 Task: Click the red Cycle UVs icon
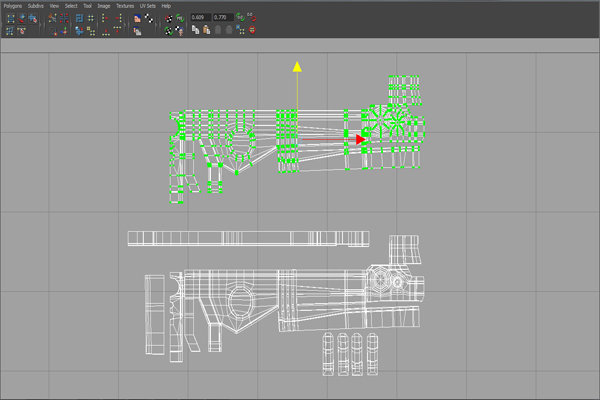[252, 30]
